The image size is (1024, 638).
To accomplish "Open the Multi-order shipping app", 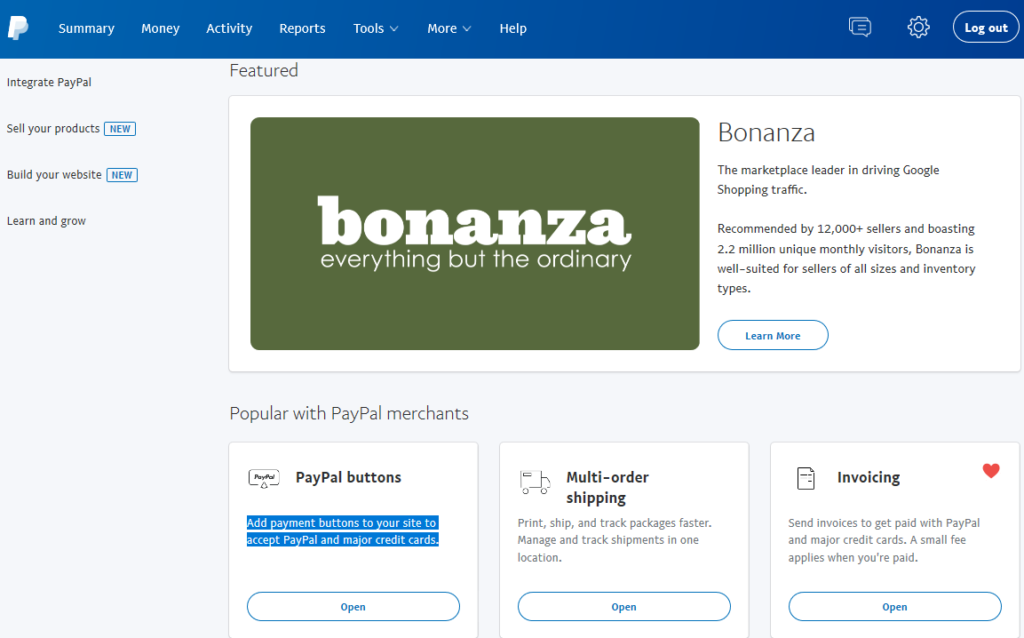I will coord(624,607).
